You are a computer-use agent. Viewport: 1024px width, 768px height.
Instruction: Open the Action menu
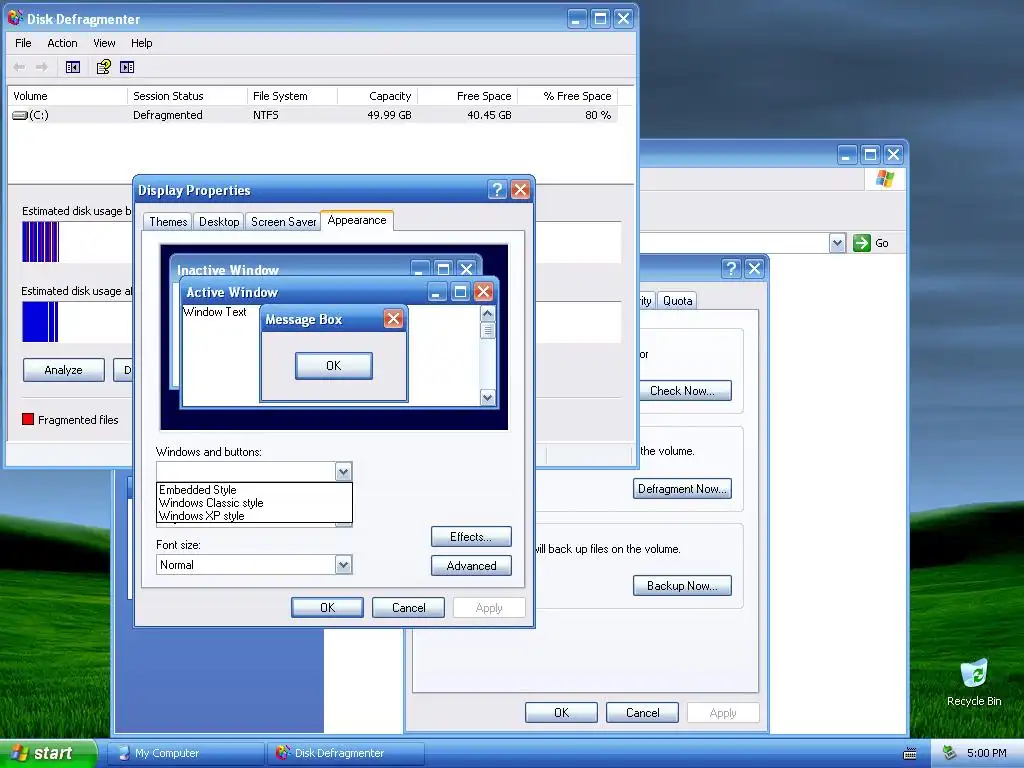(62, 43)
